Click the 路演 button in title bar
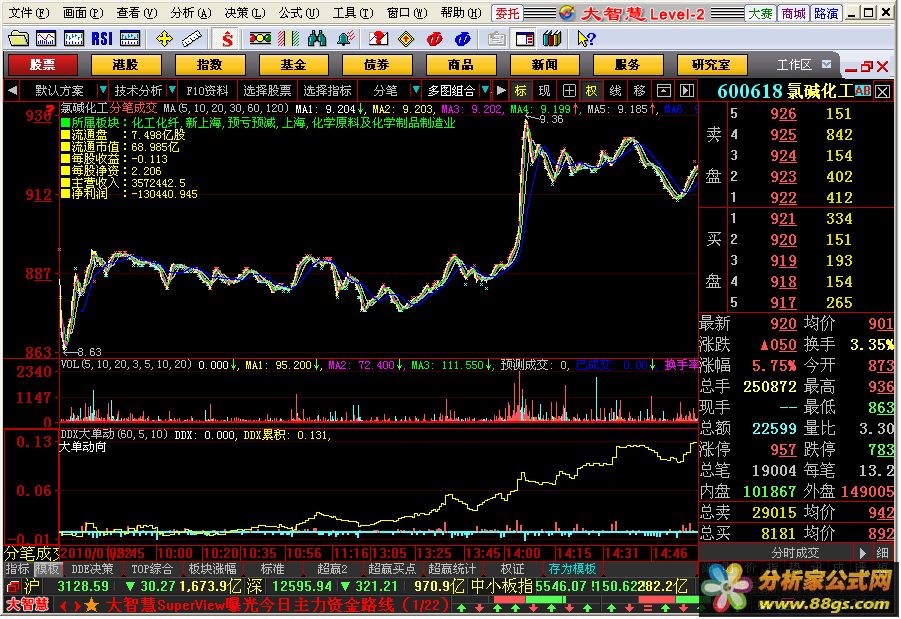Image resolution: width=901 pixels, height=619 pixels. point(826,13)
